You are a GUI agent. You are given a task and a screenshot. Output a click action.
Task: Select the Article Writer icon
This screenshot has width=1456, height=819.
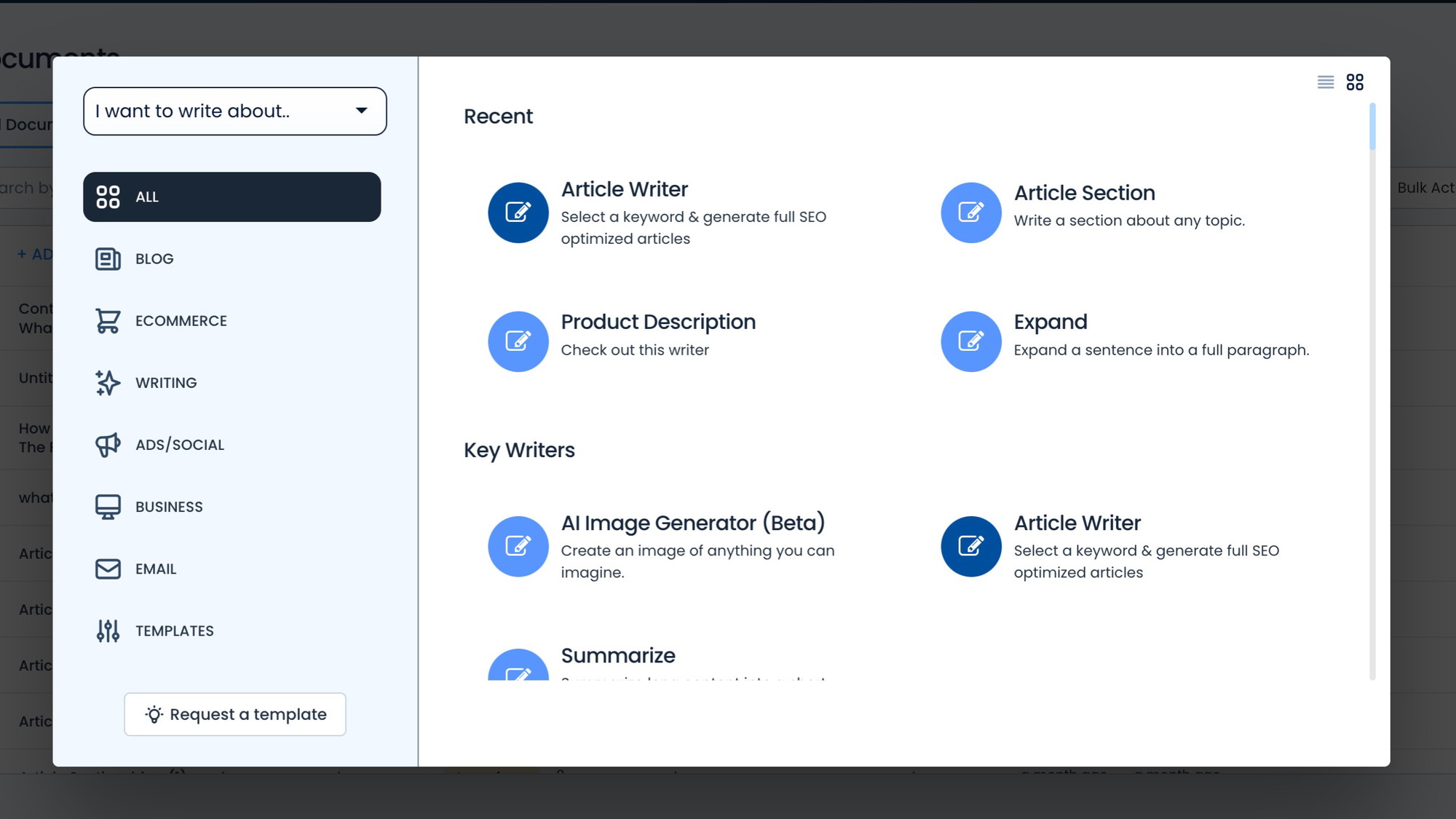pyautogui.click(x=517, y=212)
